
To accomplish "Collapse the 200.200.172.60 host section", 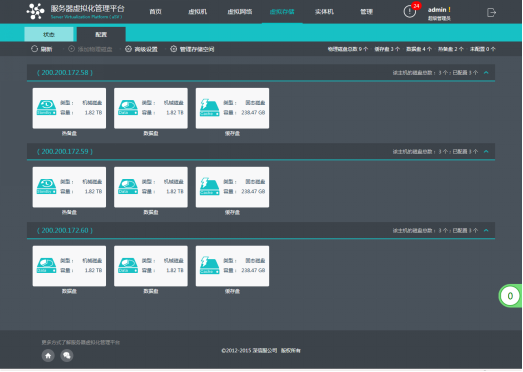I will pyautogui.click(x=486, y=230).
